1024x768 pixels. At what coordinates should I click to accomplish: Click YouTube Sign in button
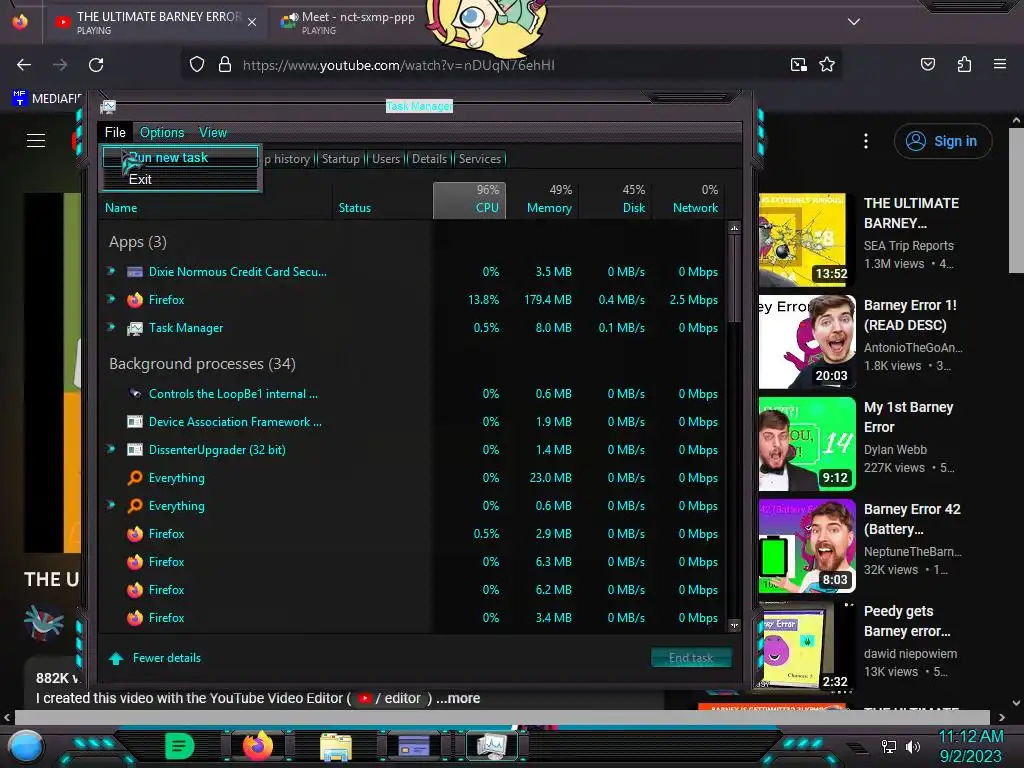click(942, 141)
